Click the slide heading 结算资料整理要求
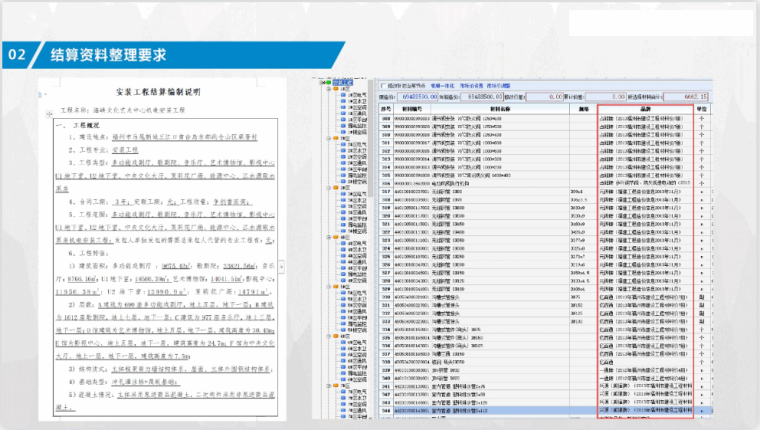 (112, 53)
